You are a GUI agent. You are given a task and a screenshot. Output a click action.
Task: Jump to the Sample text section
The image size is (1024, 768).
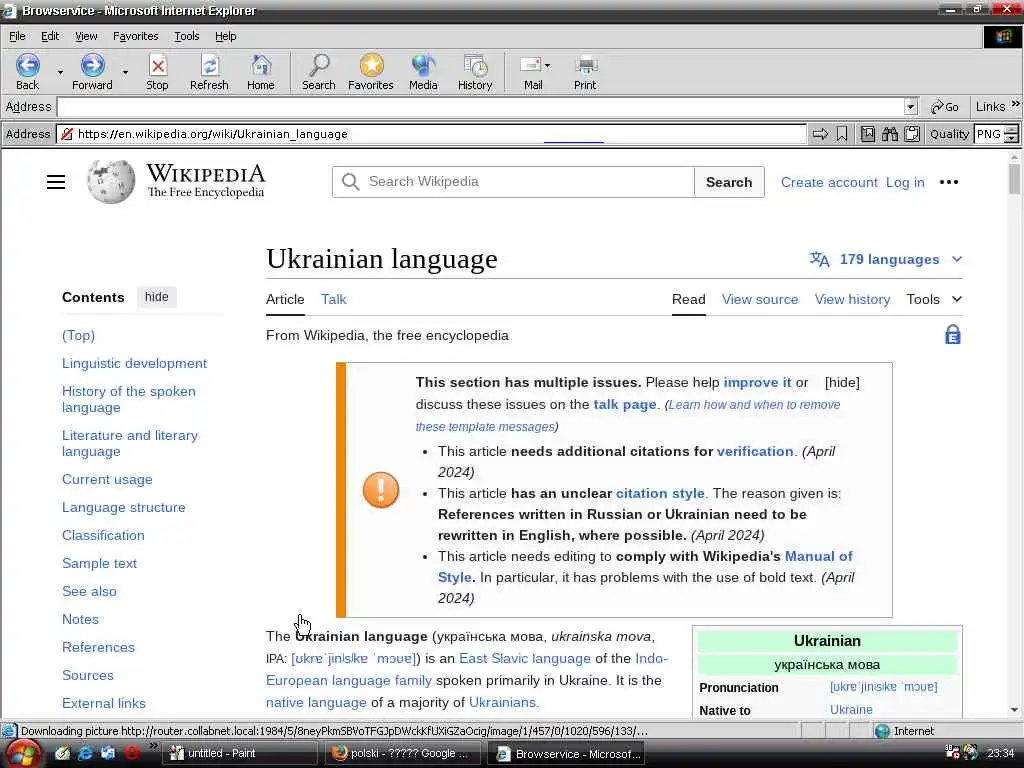point(99,563)
